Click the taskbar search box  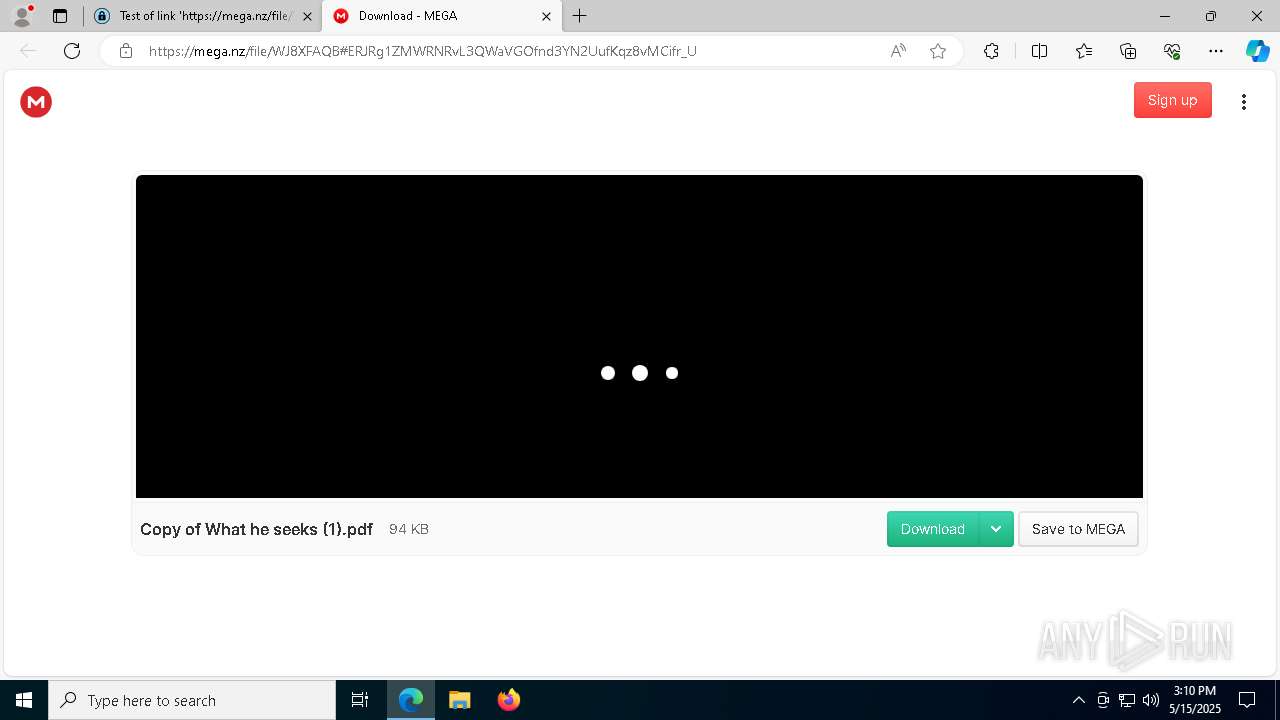click(x=192, y=700)
